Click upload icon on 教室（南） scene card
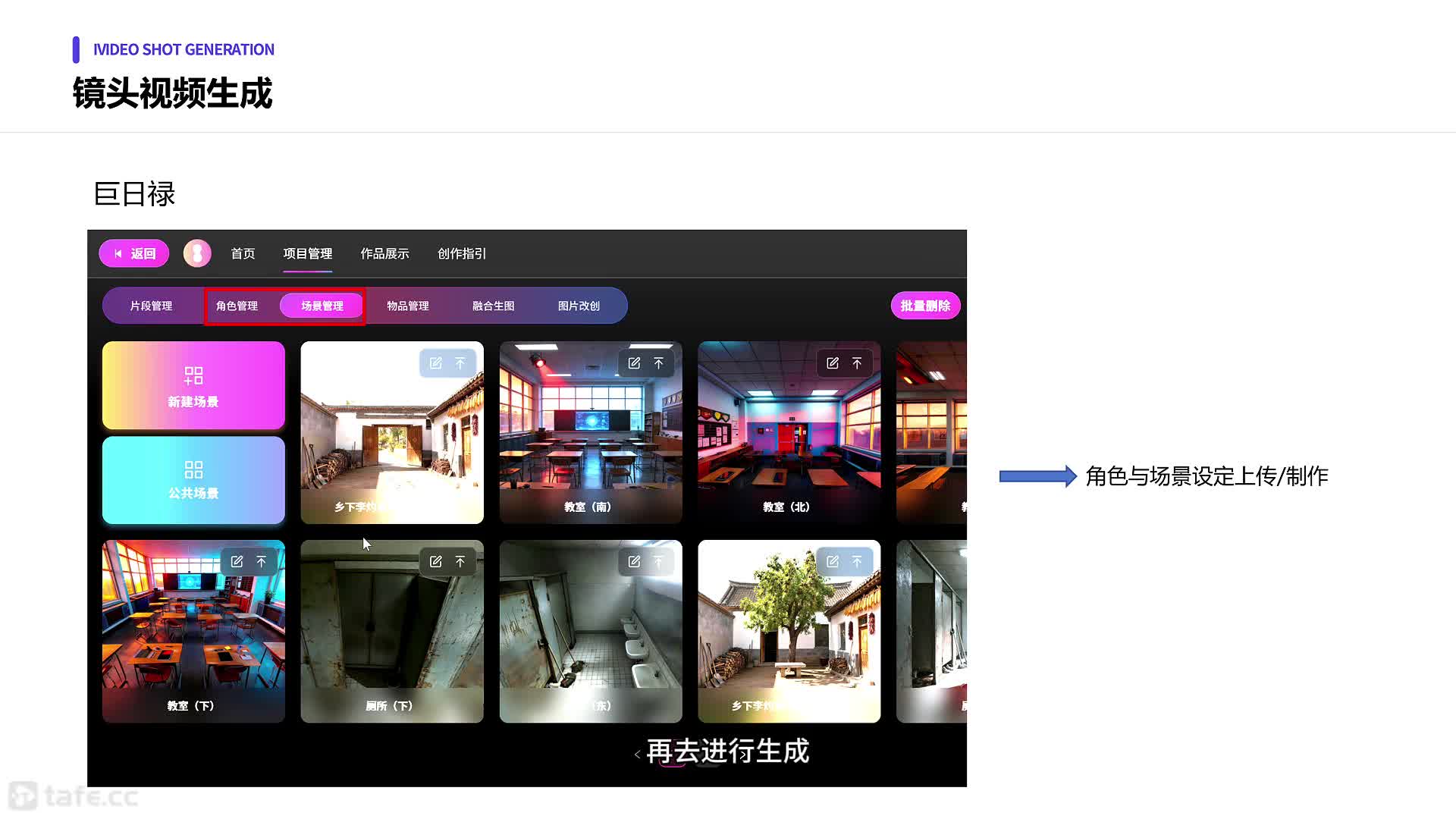Screen dimensions: 1456x819 658,363
